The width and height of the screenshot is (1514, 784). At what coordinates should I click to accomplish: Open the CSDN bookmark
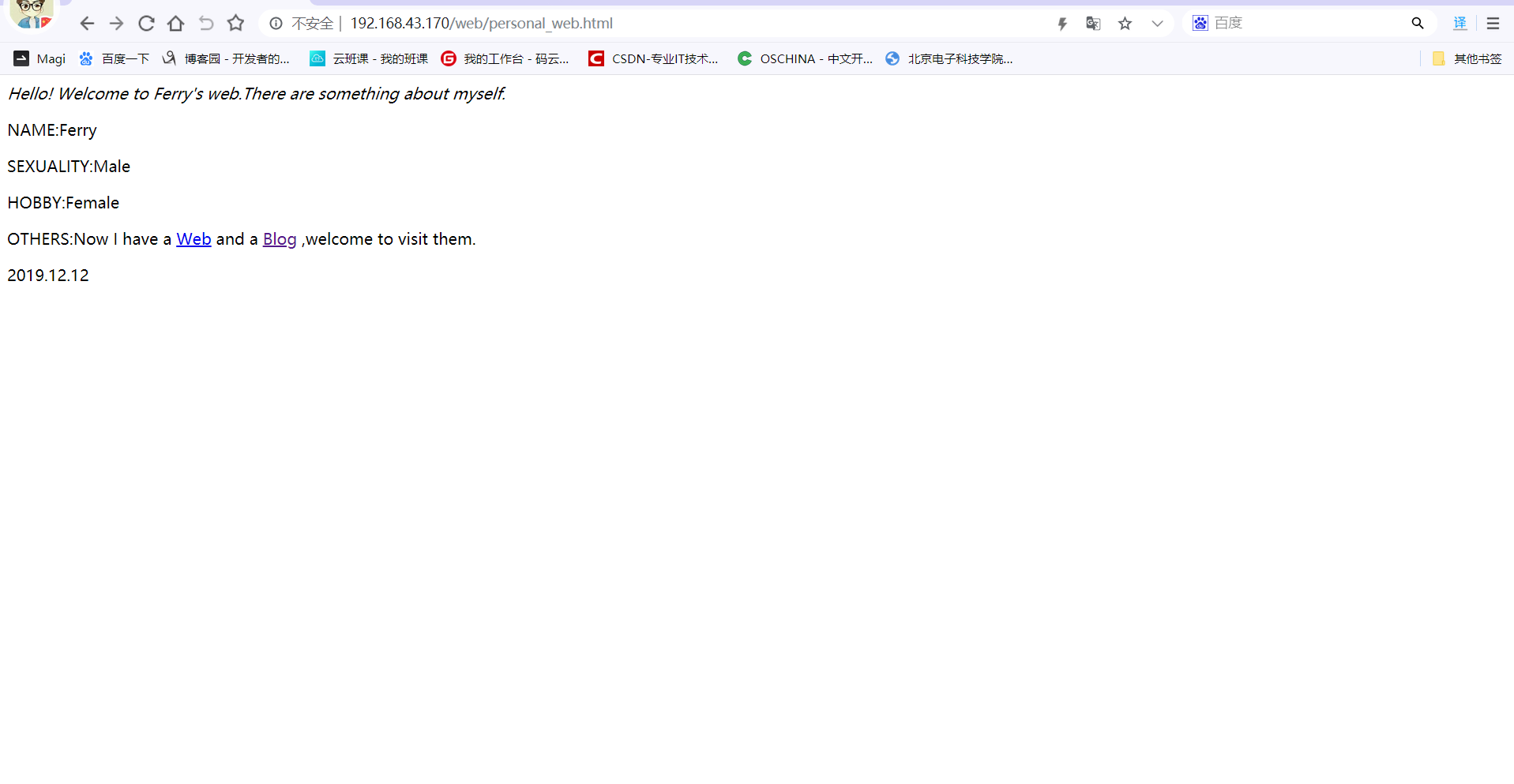click(x=653, y=58)
